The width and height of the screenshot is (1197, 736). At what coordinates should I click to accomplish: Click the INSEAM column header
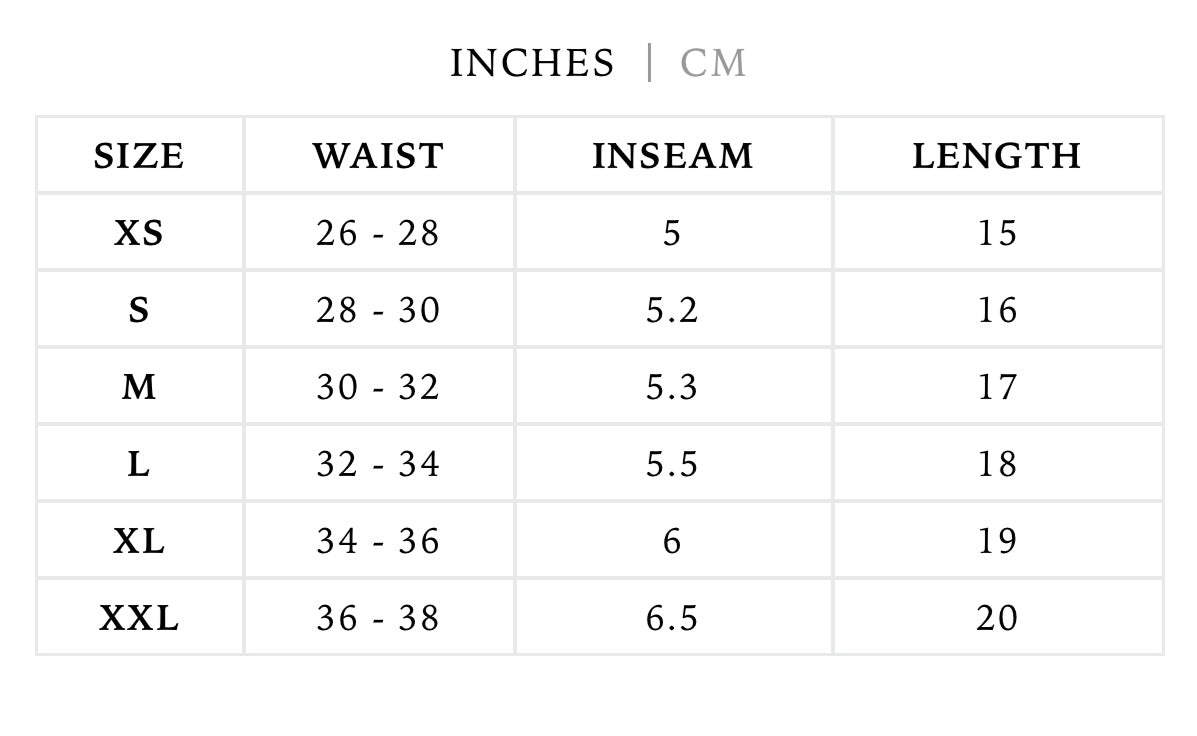(x=672, y=156)
